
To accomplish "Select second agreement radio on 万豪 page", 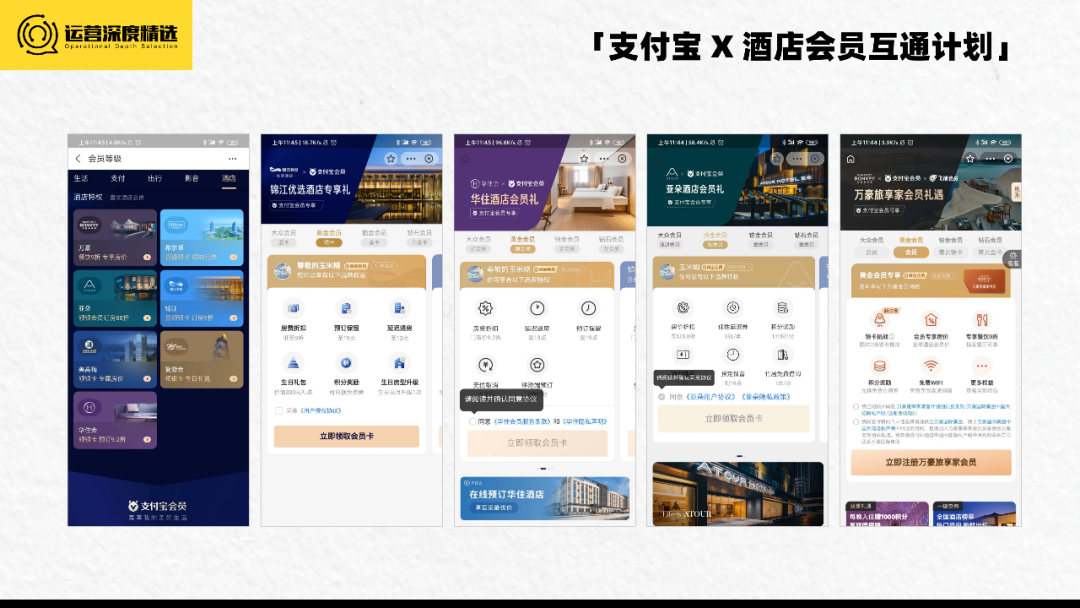I will click(x=855, y=421).
